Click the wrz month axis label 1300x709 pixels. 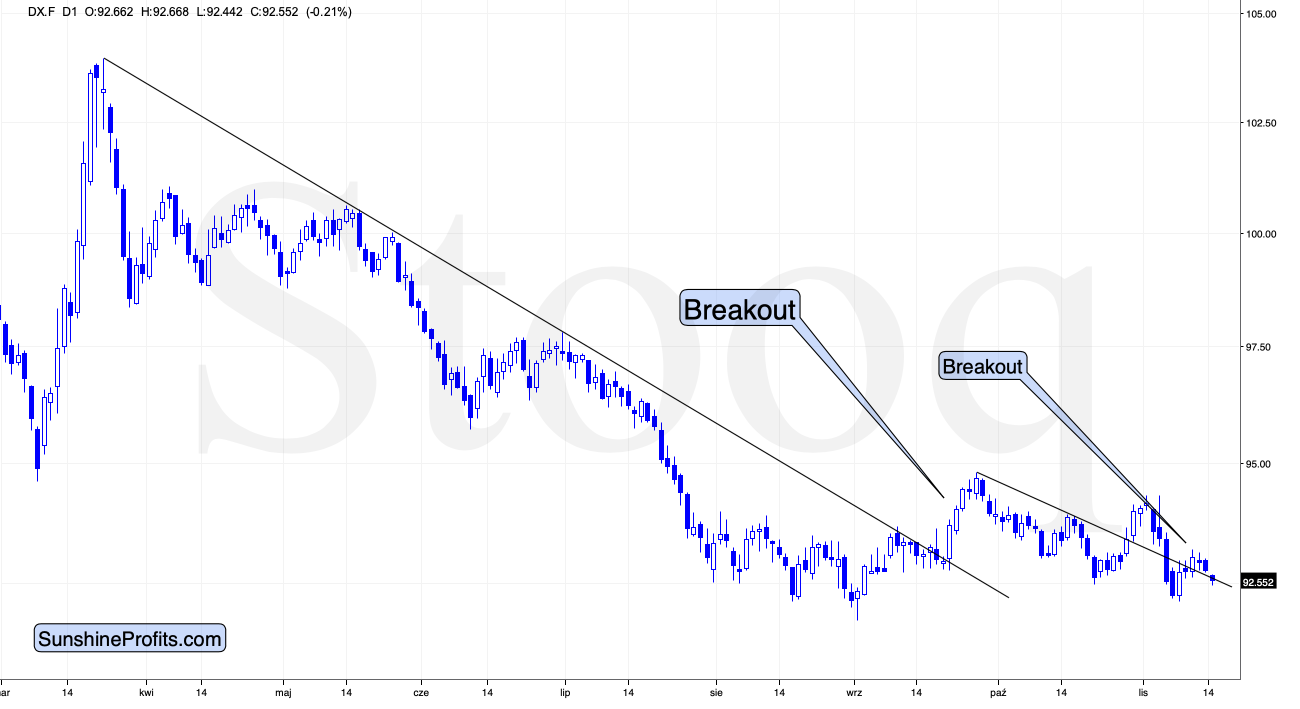coord(854,691)
